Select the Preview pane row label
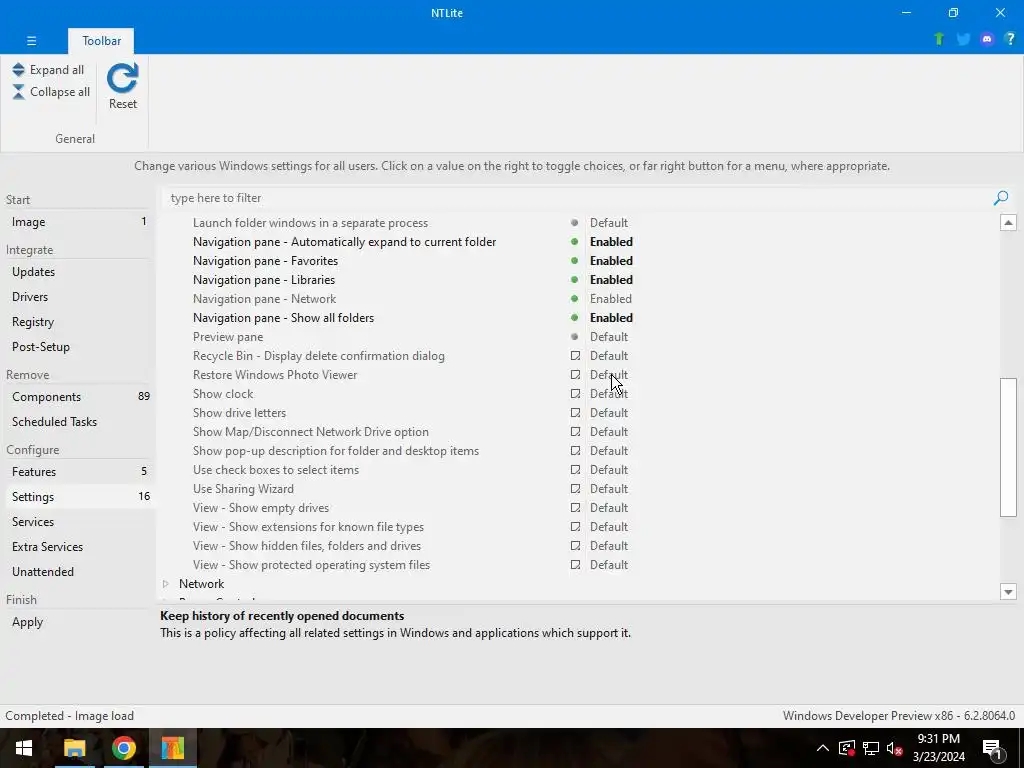 tap(228, 337)
